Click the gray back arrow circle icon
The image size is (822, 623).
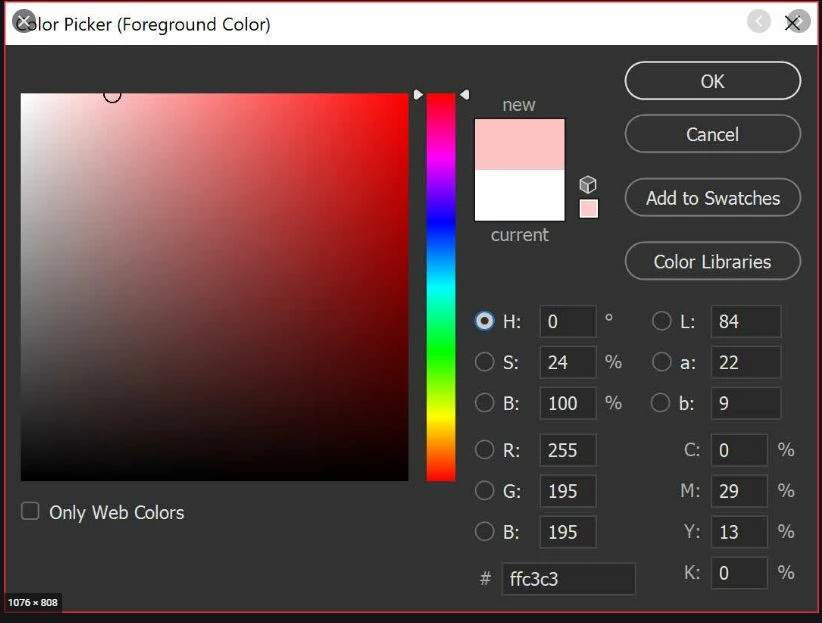(x=759, y=22)
